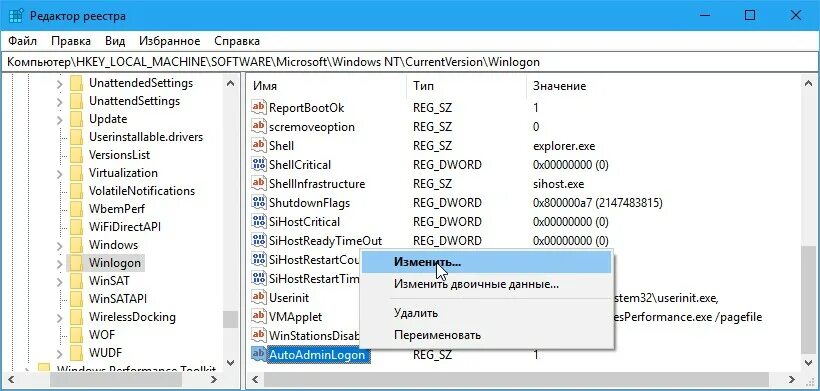This screenshot has width=820, height=391.
Task: Click the WbemPerf folder icon
Action: (x=76, y=209)
